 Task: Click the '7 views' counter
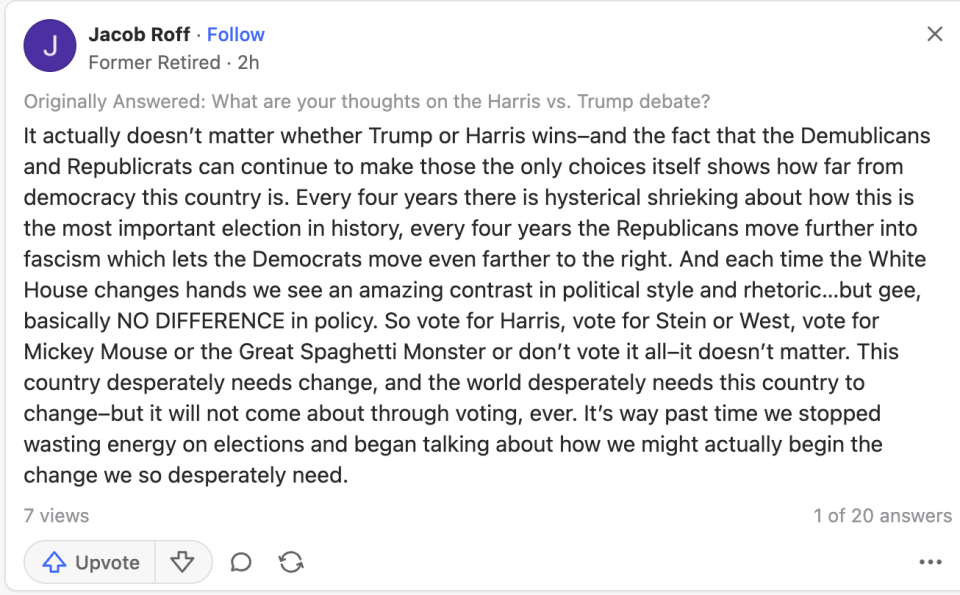pyautogui.click(x=56, y=516)
